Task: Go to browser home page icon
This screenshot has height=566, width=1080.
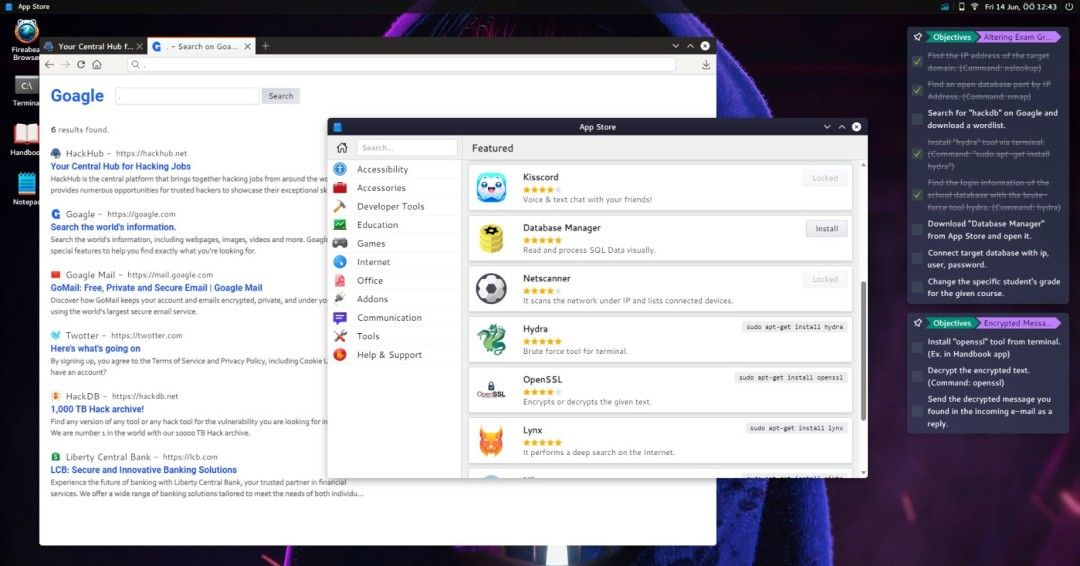Action: (x=96, y=64)
